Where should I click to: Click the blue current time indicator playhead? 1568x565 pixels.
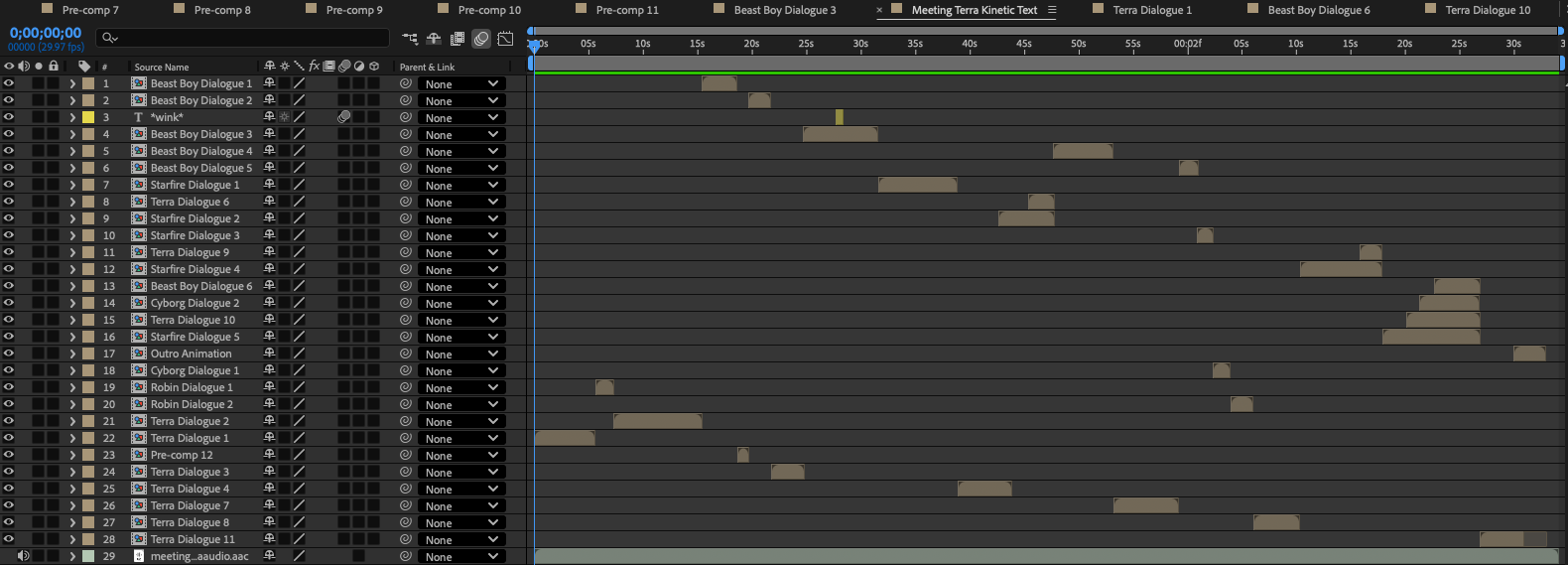(x=534, y=45)
